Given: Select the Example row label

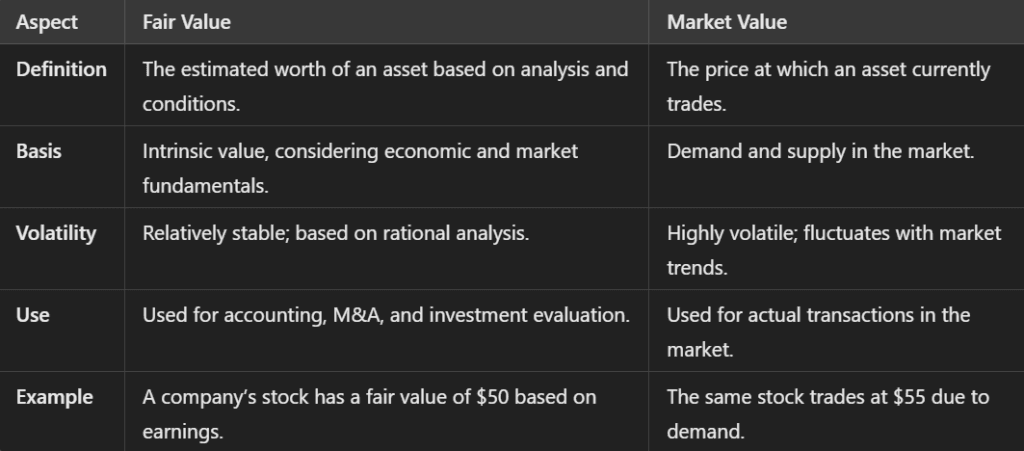Looking at the screenshot, I should pyautogui.click(x=54, y=397).
